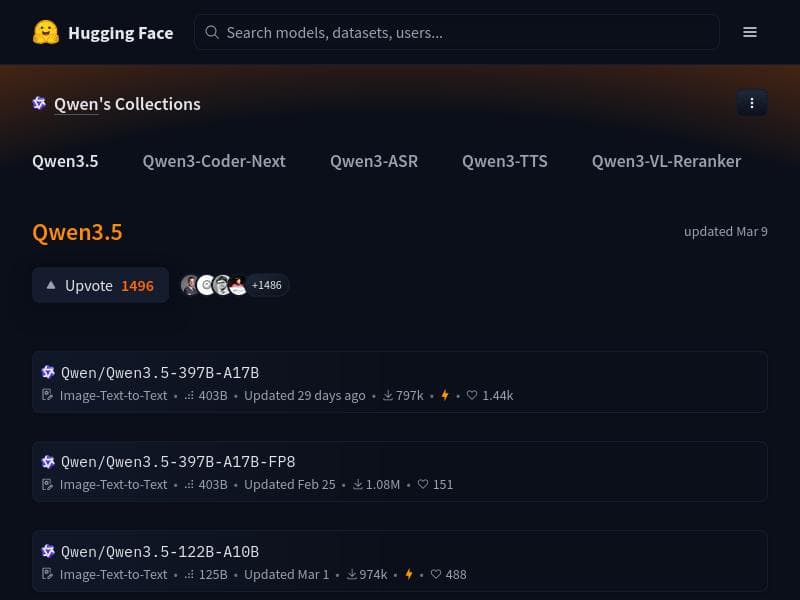Click the Qwen logo beside Qwen's Collections
800x600 pixels.
(x=39, y=103)
